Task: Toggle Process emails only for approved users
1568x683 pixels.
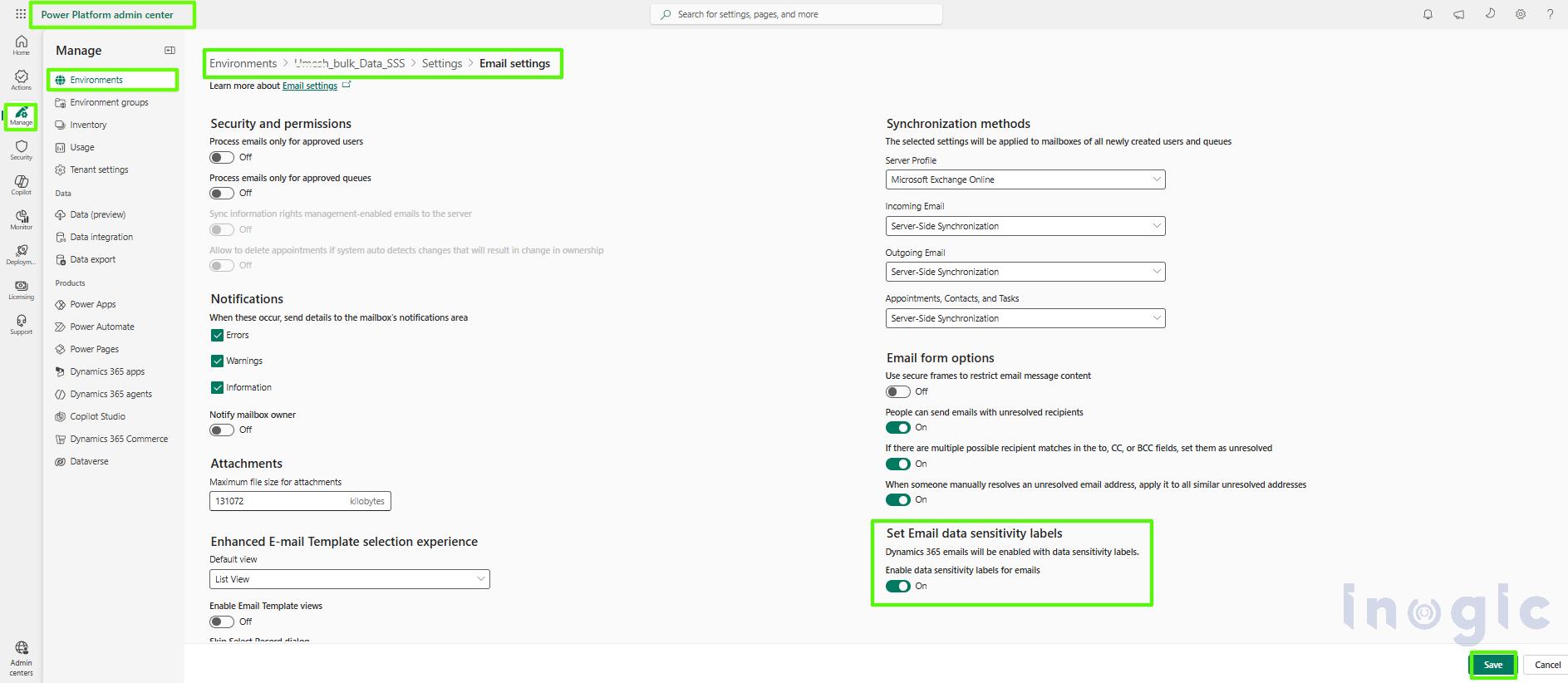Action: tap(222, 157)
